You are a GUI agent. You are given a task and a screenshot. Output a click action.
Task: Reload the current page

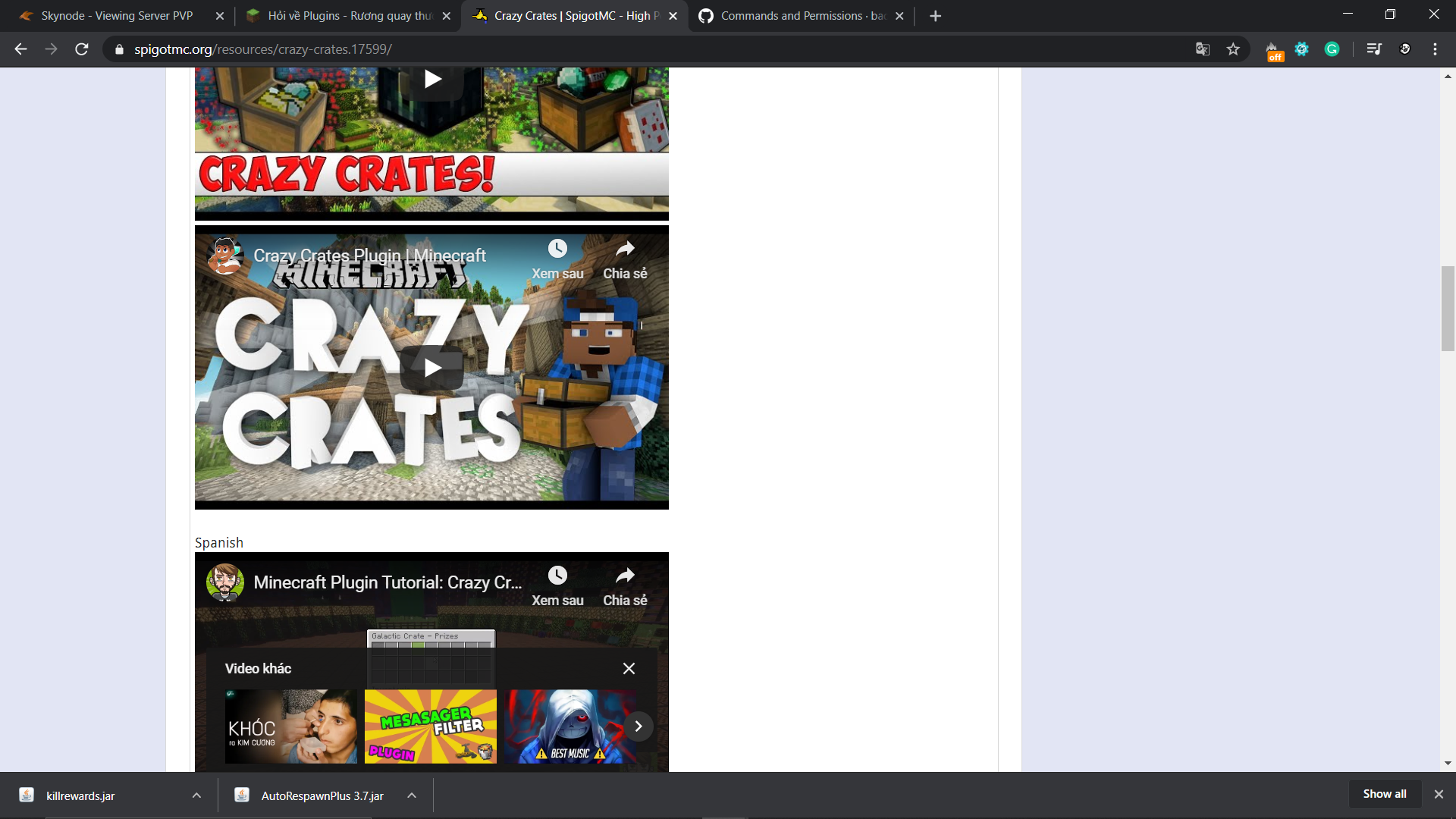[82, 49]
